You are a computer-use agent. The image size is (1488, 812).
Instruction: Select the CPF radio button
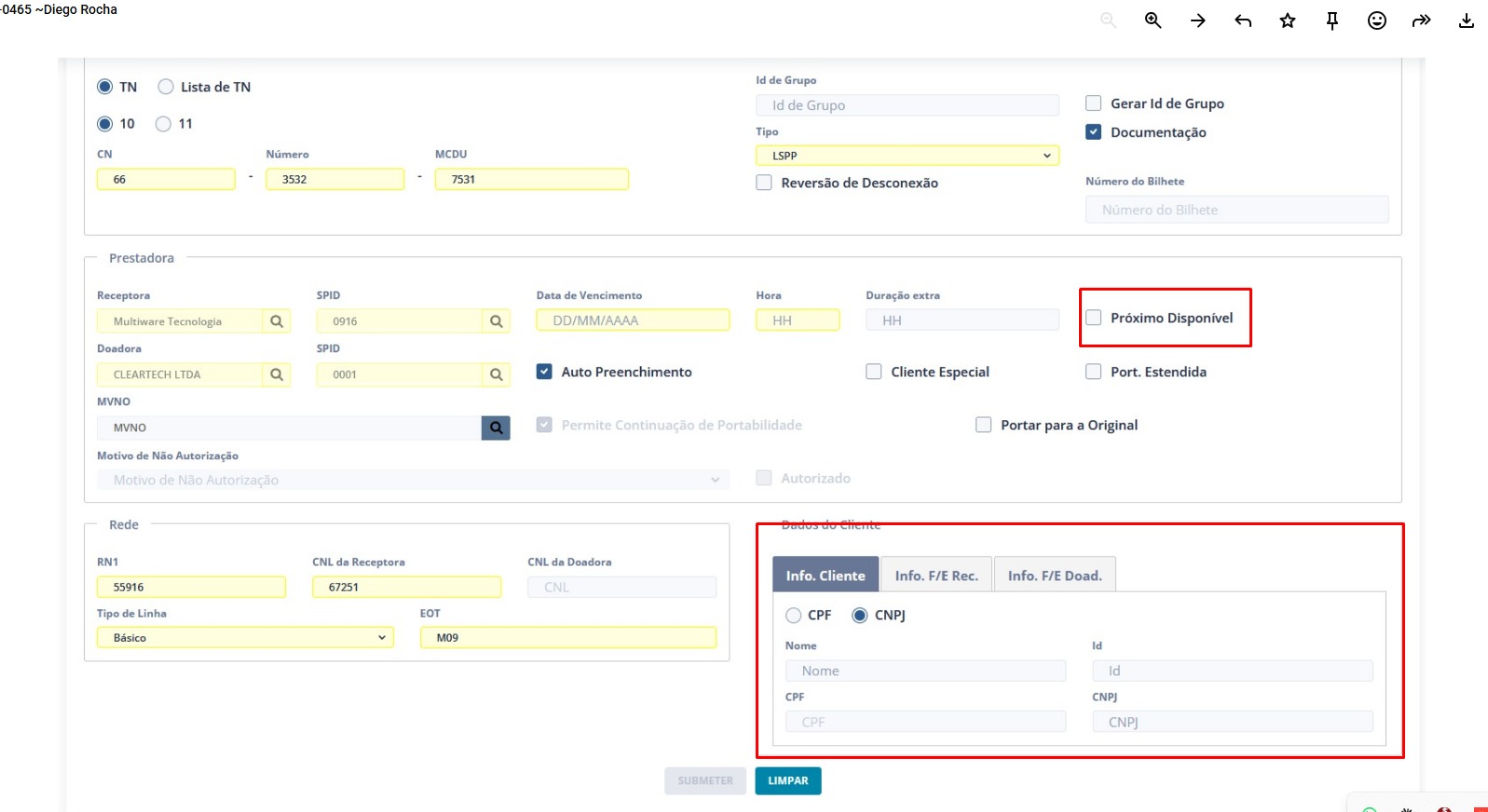(x=794, y=615)
